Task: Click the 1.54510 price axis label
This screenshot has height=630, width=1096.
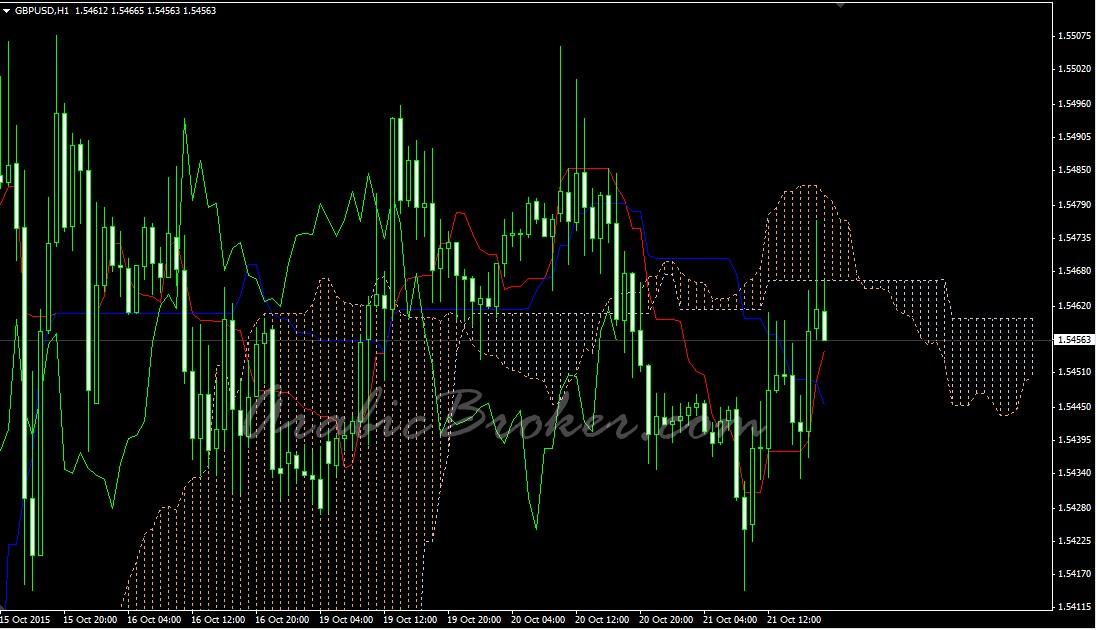Action: (1074, 372)
